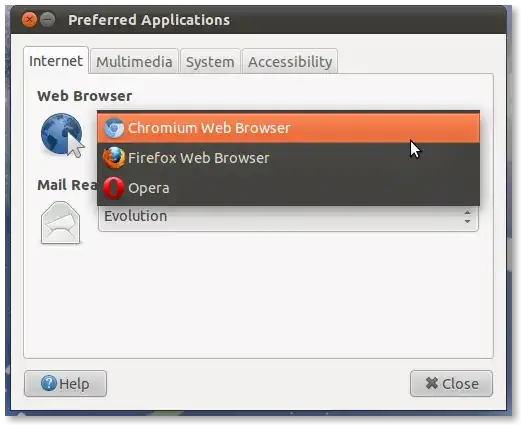
Task: Click the blue question mark Help icon
Action: pos(49,383)
